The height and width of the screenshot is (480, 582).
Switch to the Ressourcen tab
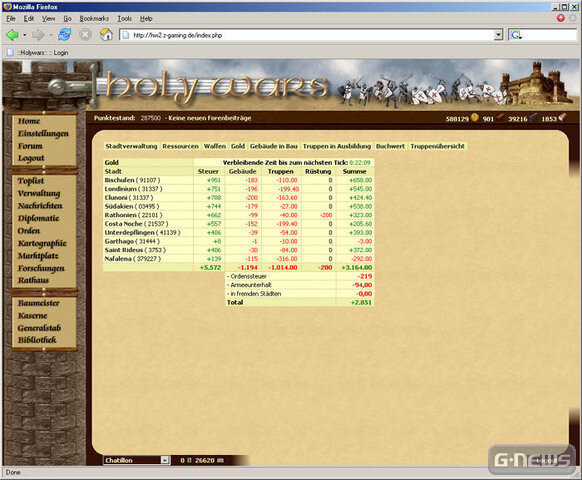pos(180,146)
